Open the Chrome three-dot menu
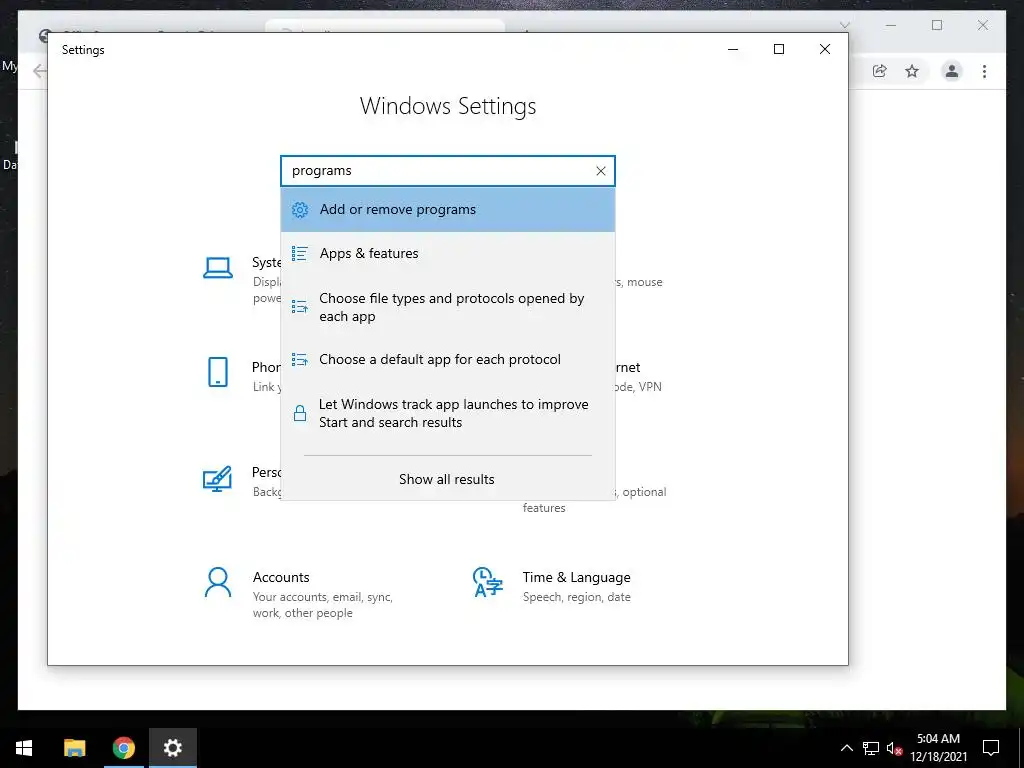The image size is (1024, 768). [984, 71]
